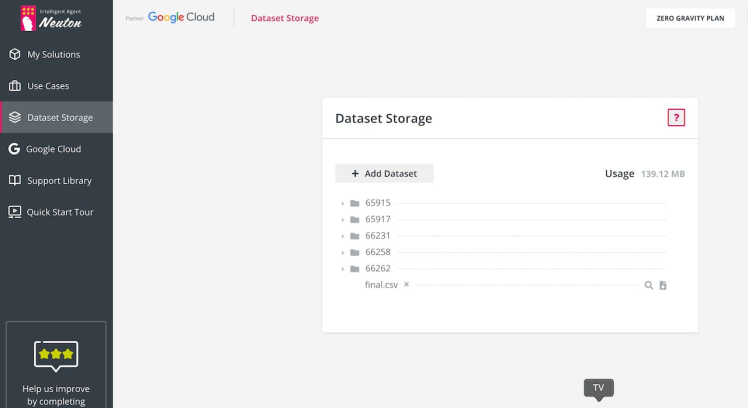Image resolution: width=748 pixels, height=408 pixels.
Task: Click the Neuton logo icon
Action: pos(26,18)
